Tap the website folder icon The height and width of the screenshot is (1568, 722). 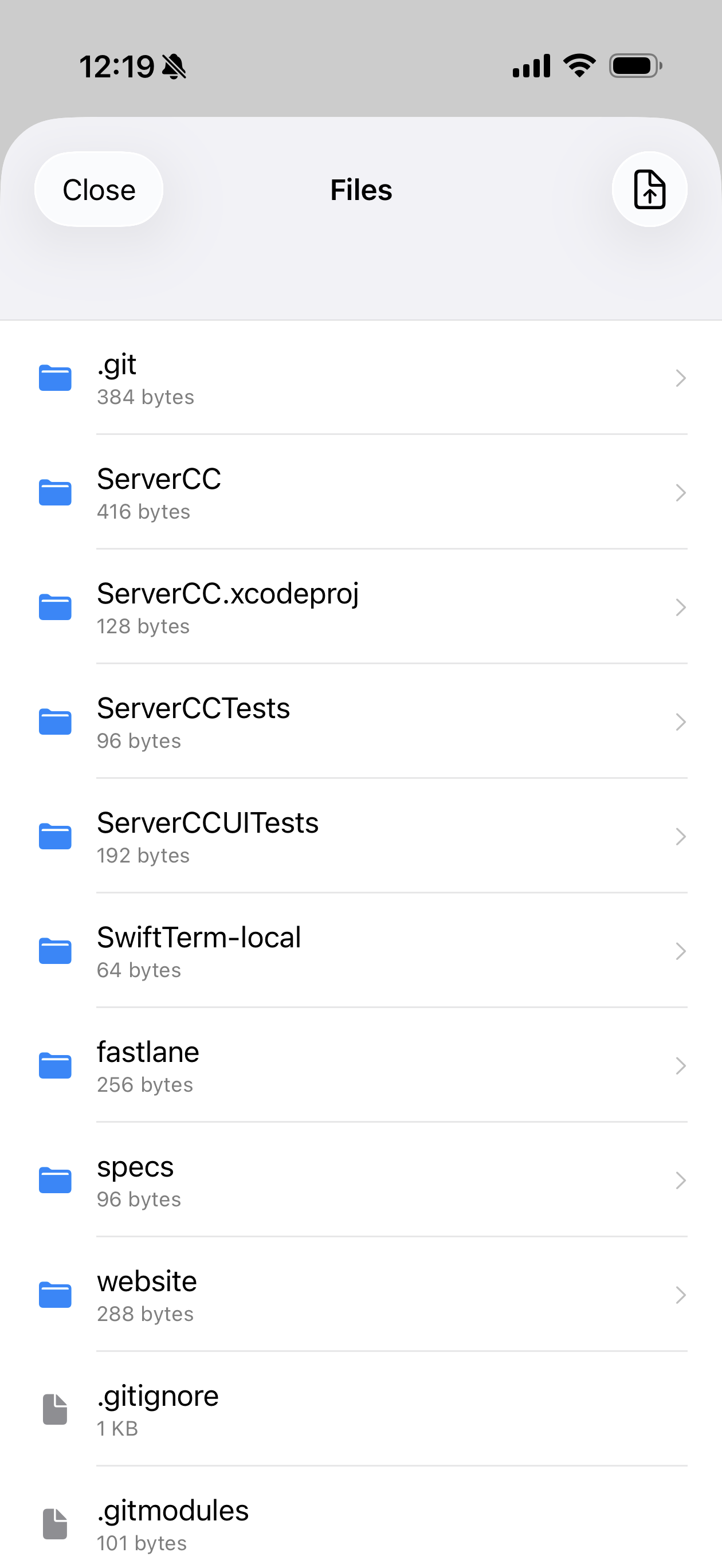[55, 1295]
